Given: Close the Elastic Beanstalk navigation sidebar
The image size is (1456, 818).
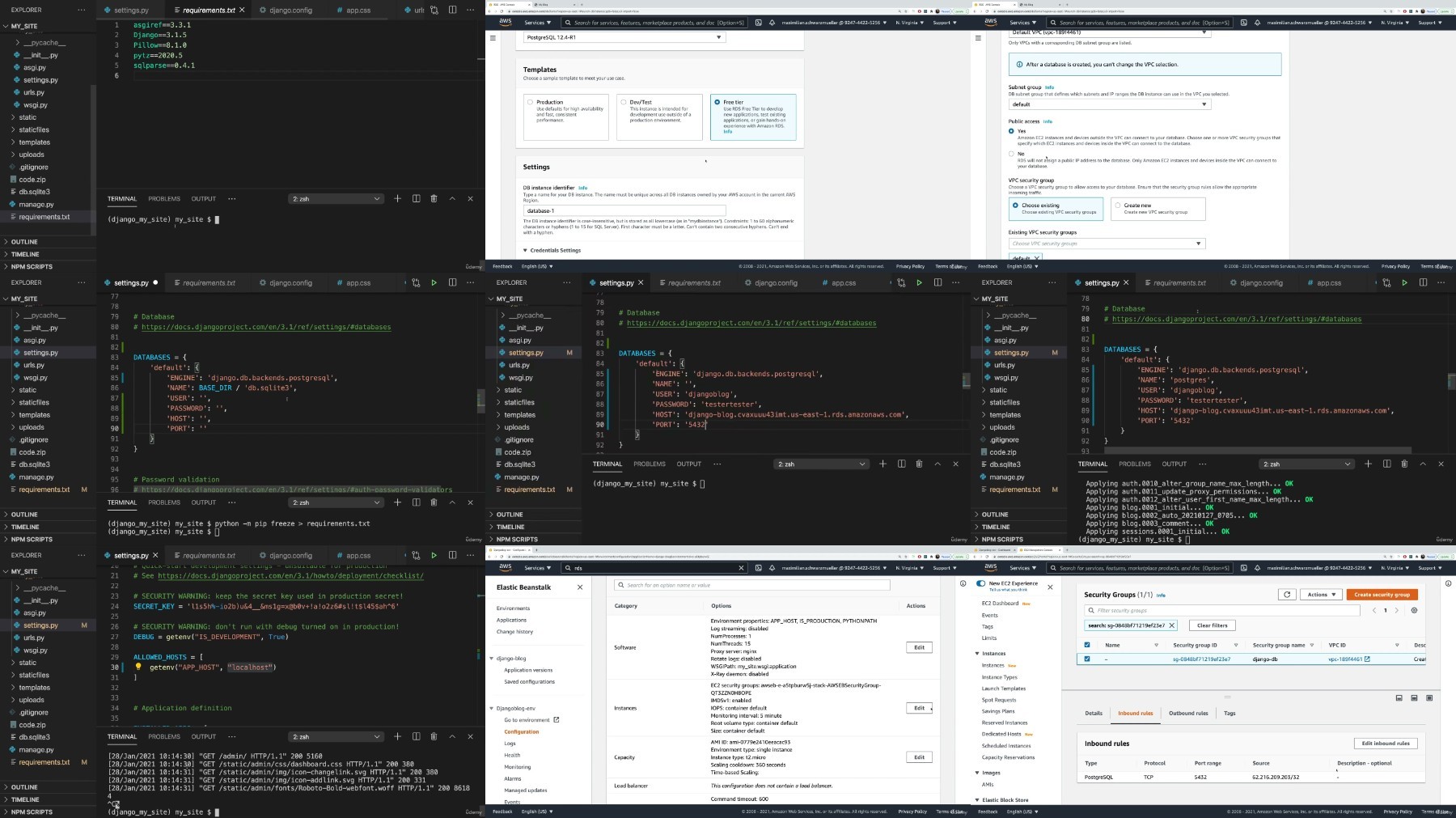Looking at the screenshot, I should point(580,587).
